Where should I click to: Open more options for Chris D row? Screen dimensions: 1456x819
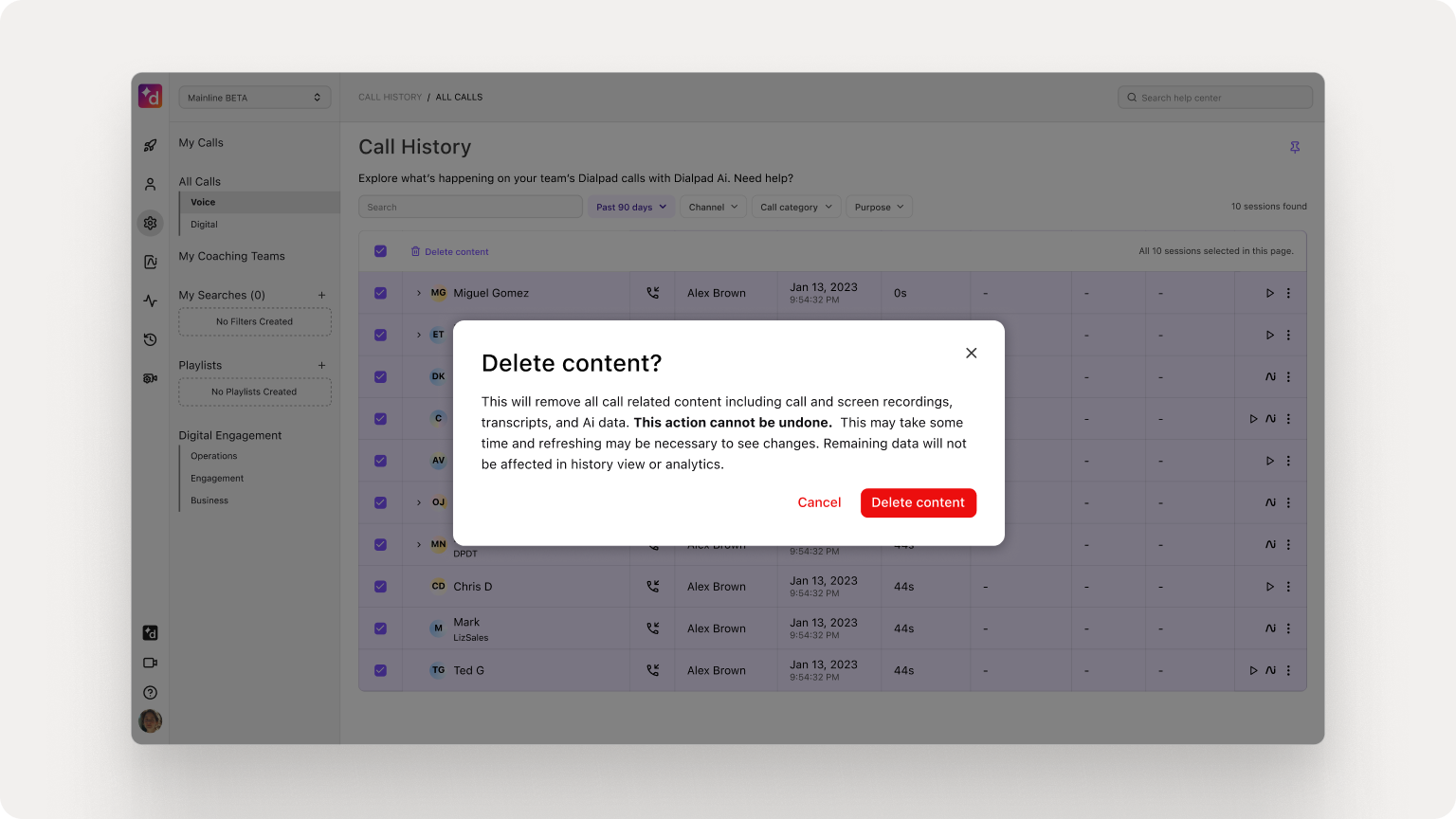pos(1288,587)
